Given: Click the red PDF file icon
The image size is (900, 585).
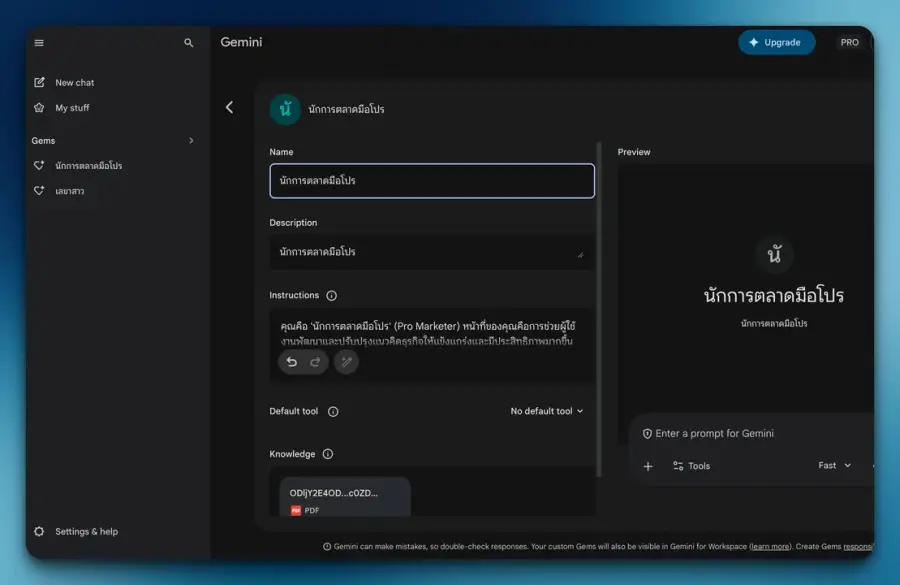Looking at the screenshot, I should point(296,510).
